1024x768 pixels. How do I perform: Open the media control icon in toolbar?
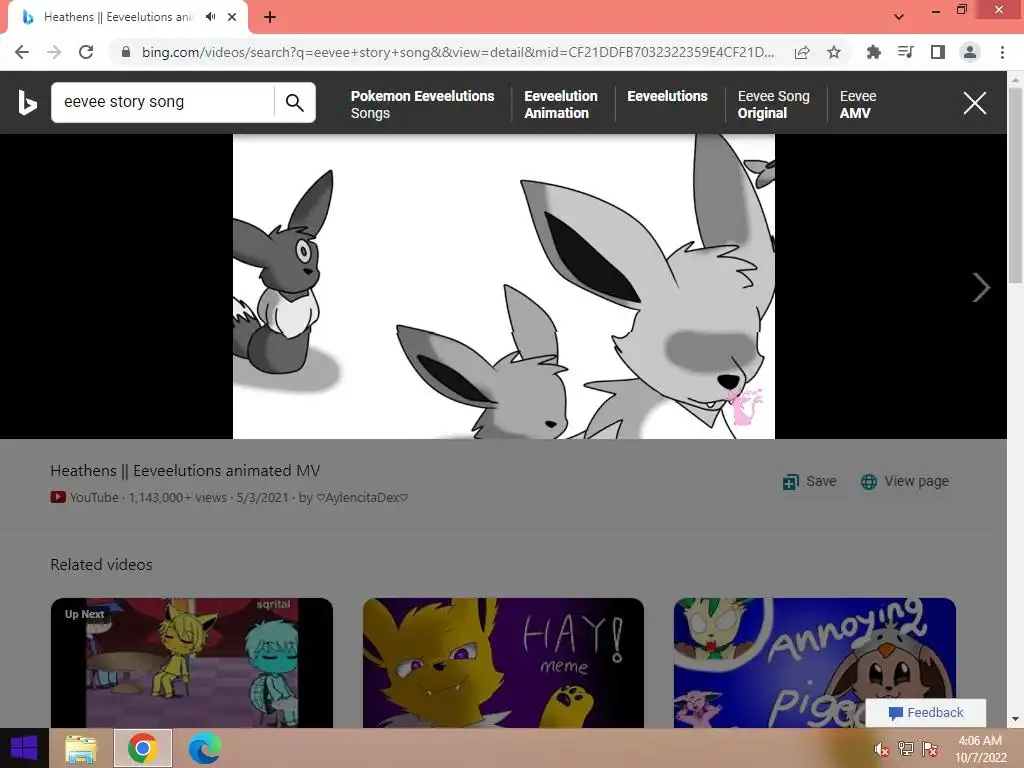pyautogui.click(x=905, y=52)
